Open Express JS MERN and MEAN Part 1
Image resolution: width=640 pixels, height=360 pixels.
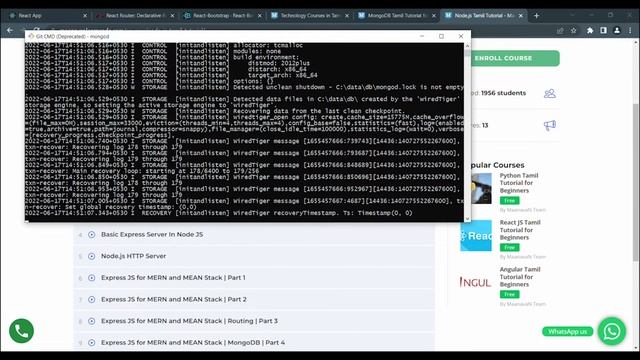[x=173, y=278]
